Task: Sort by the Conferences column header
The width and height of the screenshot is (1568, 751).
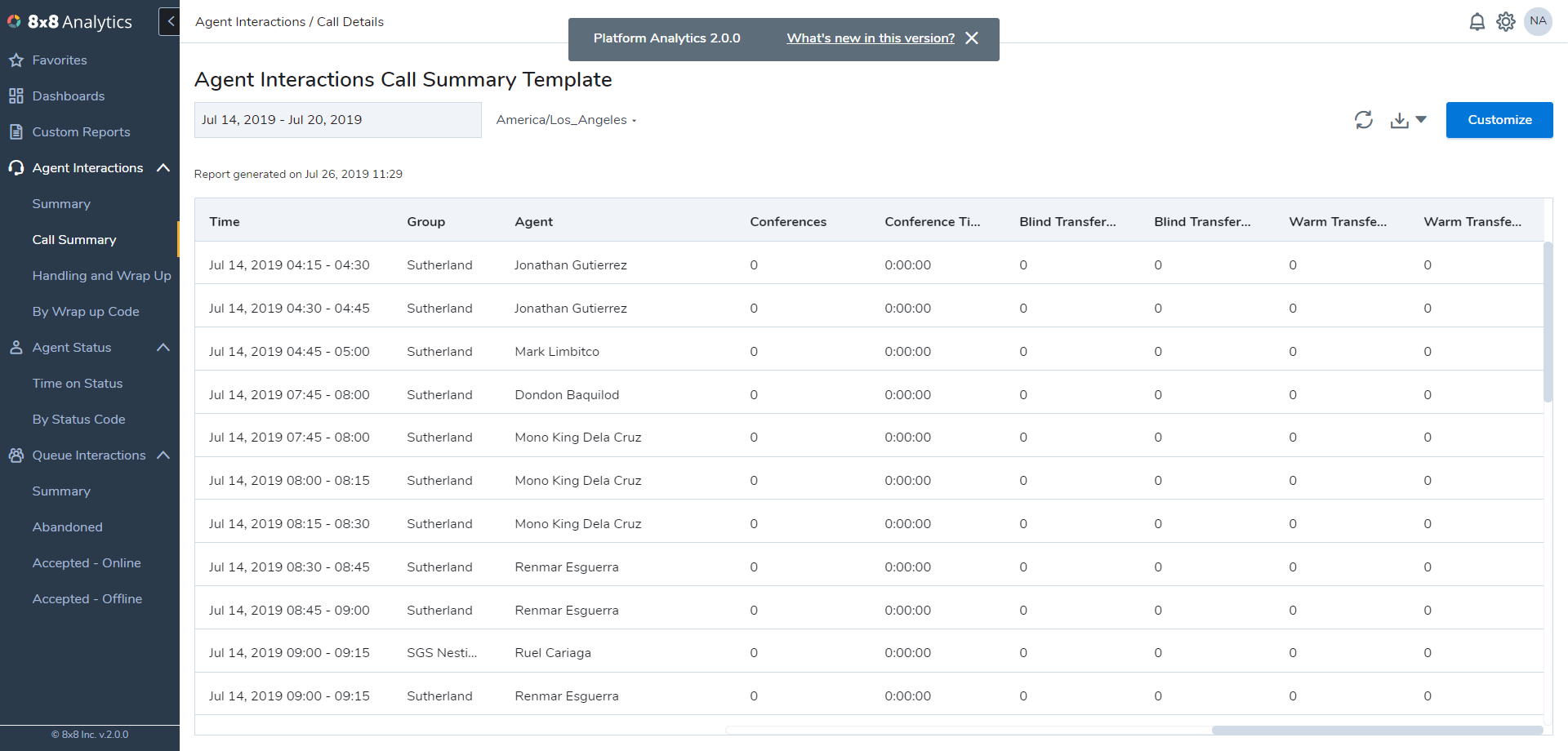Action: (x=788, y=222)
